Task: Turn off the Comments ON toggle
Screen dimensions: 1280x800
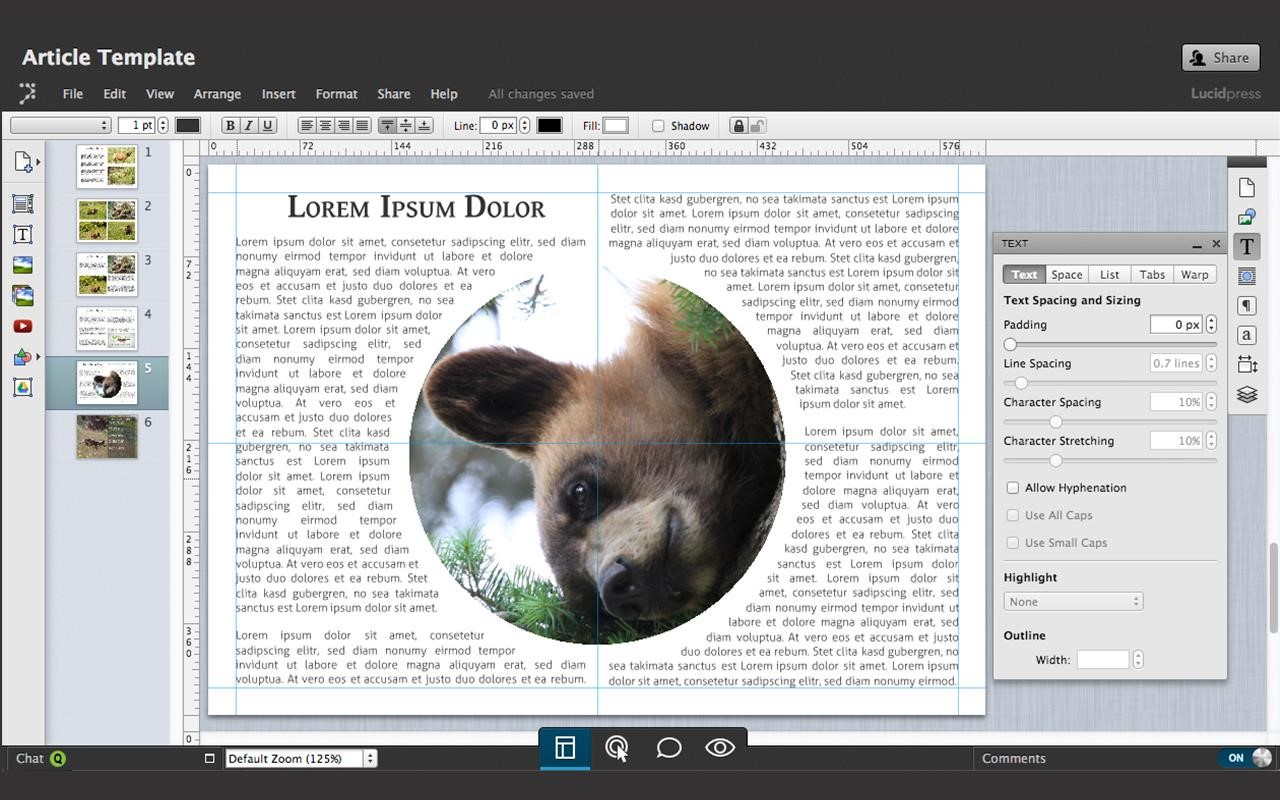Action: click(x=1244, y=758)
